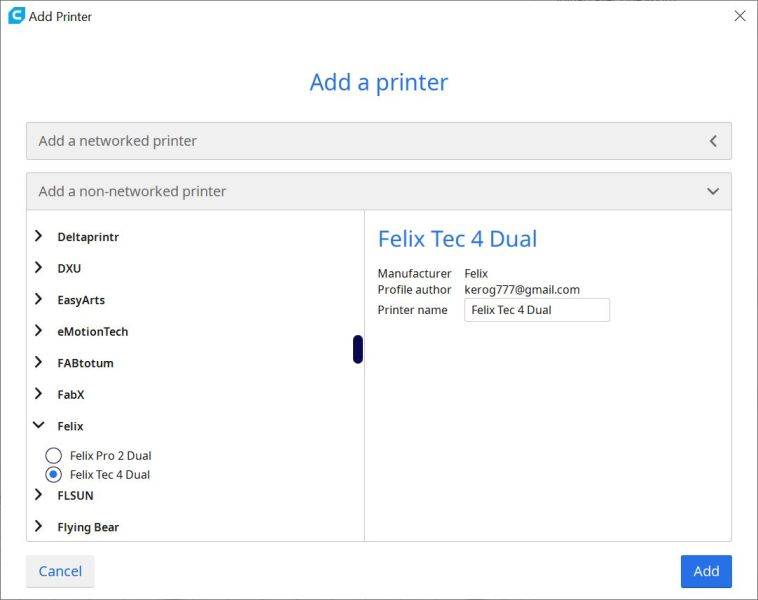758x600 pixels.
Task: Click the Felix Tec 4 Dual heading
Action: pos(457,239)
